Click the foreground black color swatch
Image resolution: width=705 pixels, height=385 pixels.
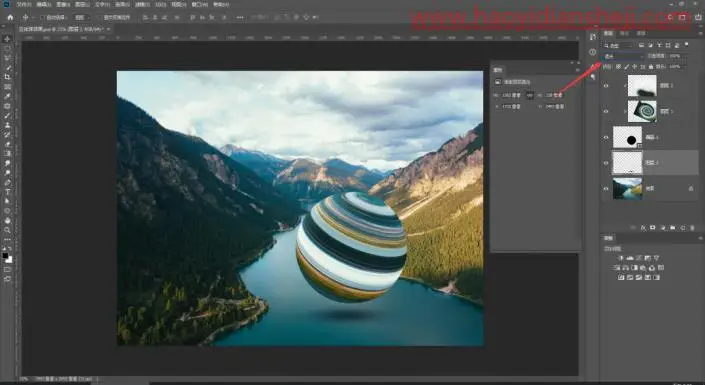click(5, 256)
